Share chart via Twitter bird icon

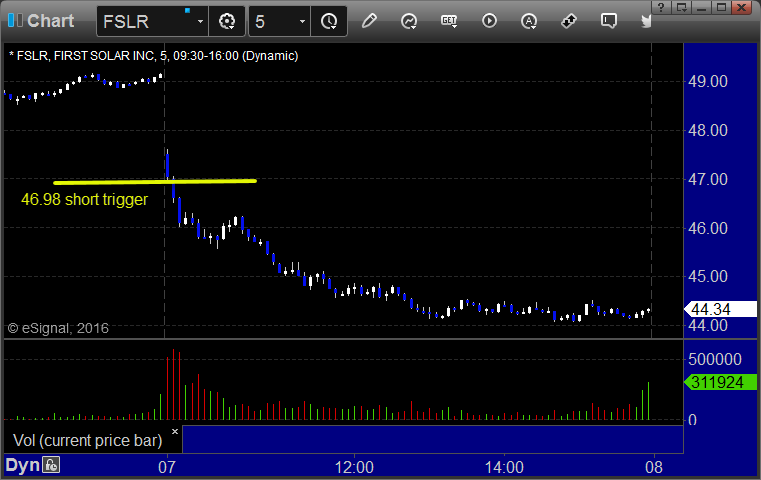(646, 21)
